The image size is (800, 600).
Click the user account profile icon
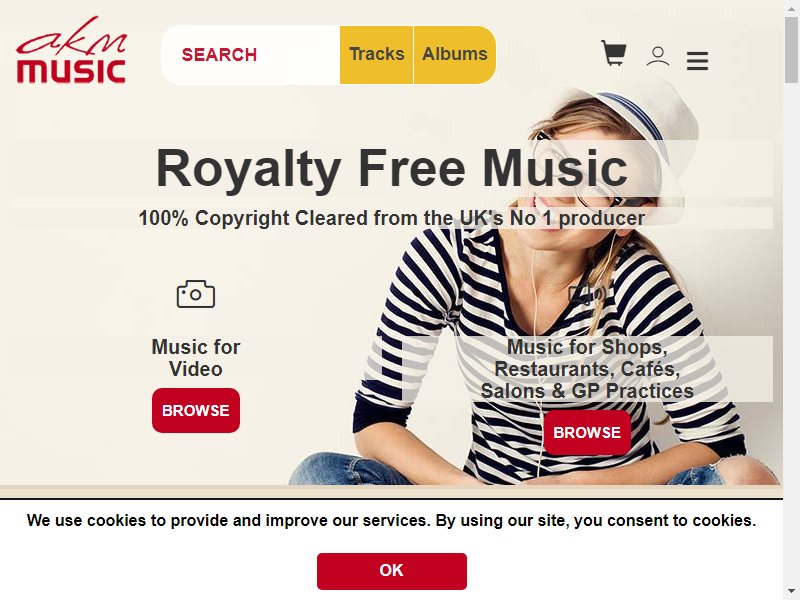click(x=658, y=56)
